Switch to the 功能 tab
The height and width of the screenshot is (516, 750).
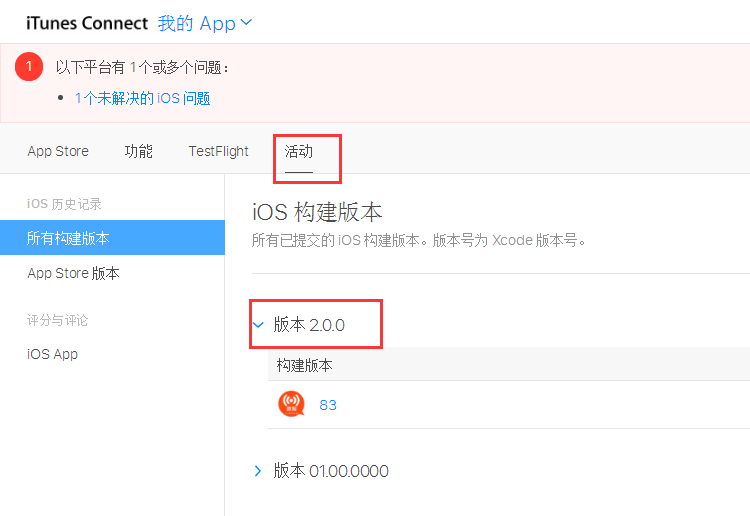pyautogui.click(x=138, y=151)
